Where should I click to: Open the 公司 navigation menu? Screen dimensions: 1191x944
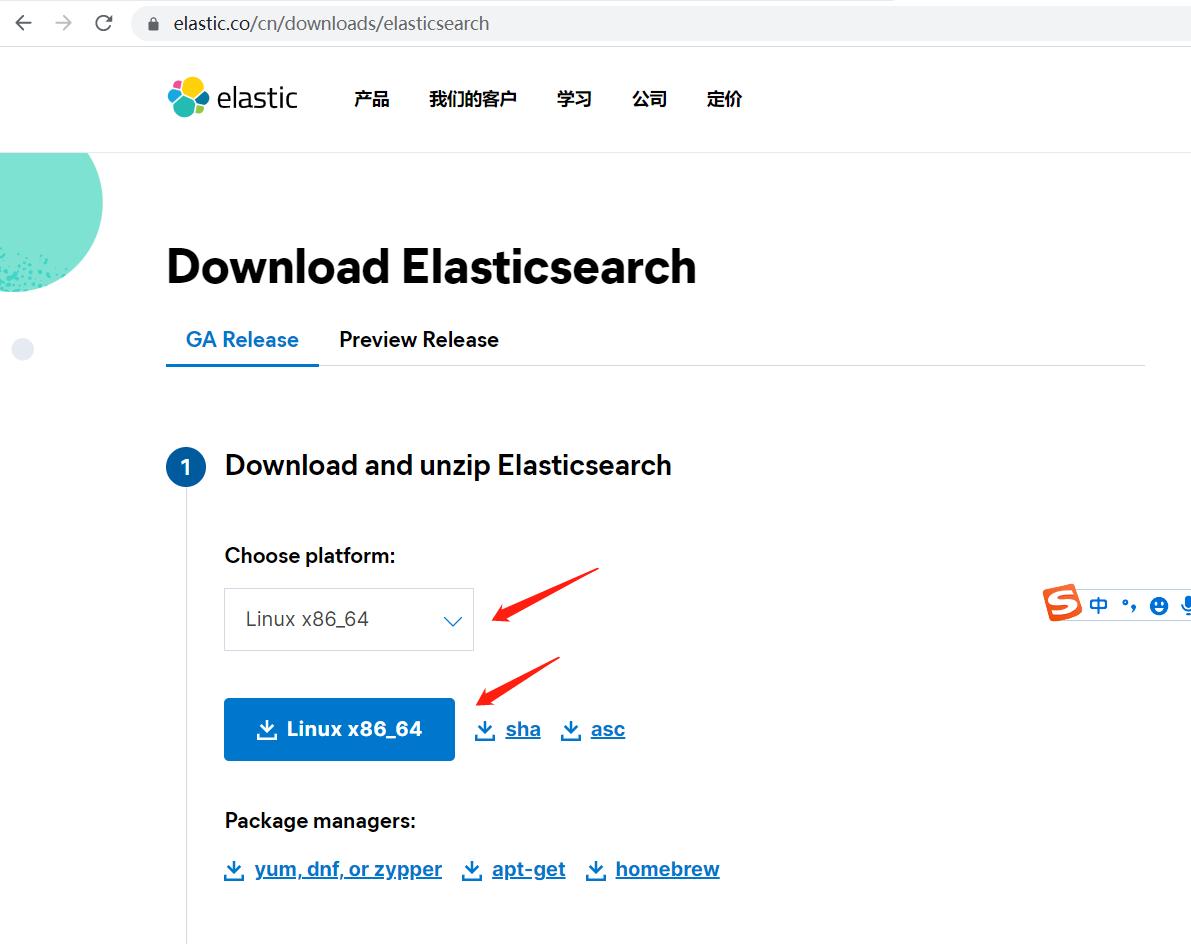coord(649,99)
